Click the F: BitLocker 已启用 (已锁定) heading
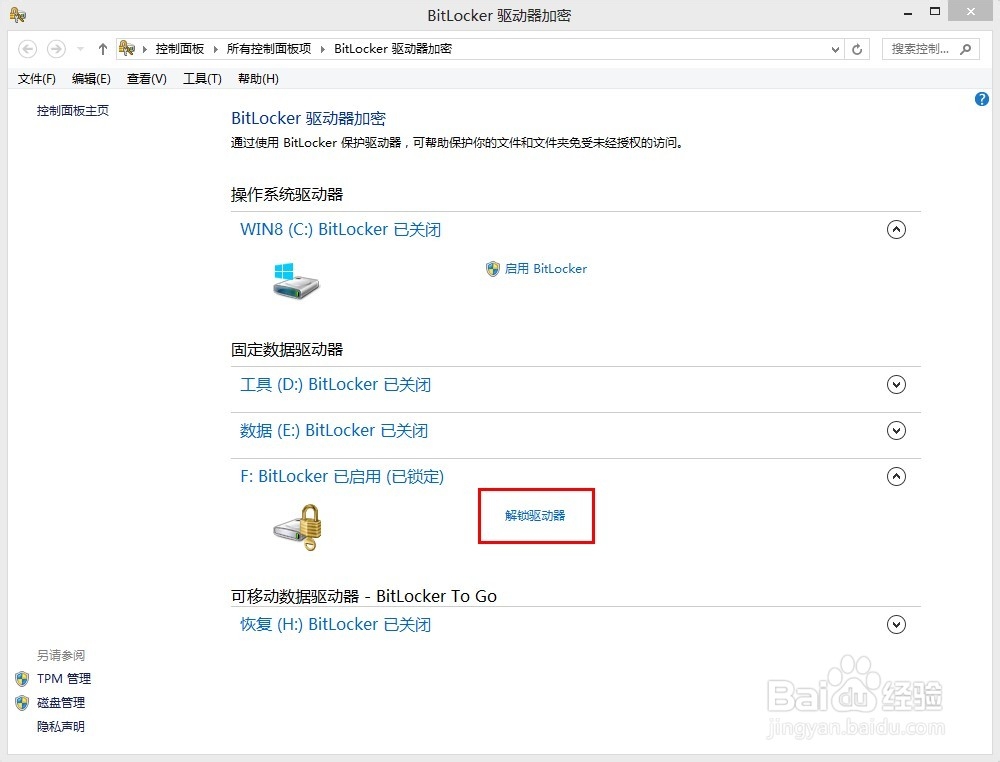Image resolution: width=1000 pixels, height=762 pixels. (x=342, y=476)
